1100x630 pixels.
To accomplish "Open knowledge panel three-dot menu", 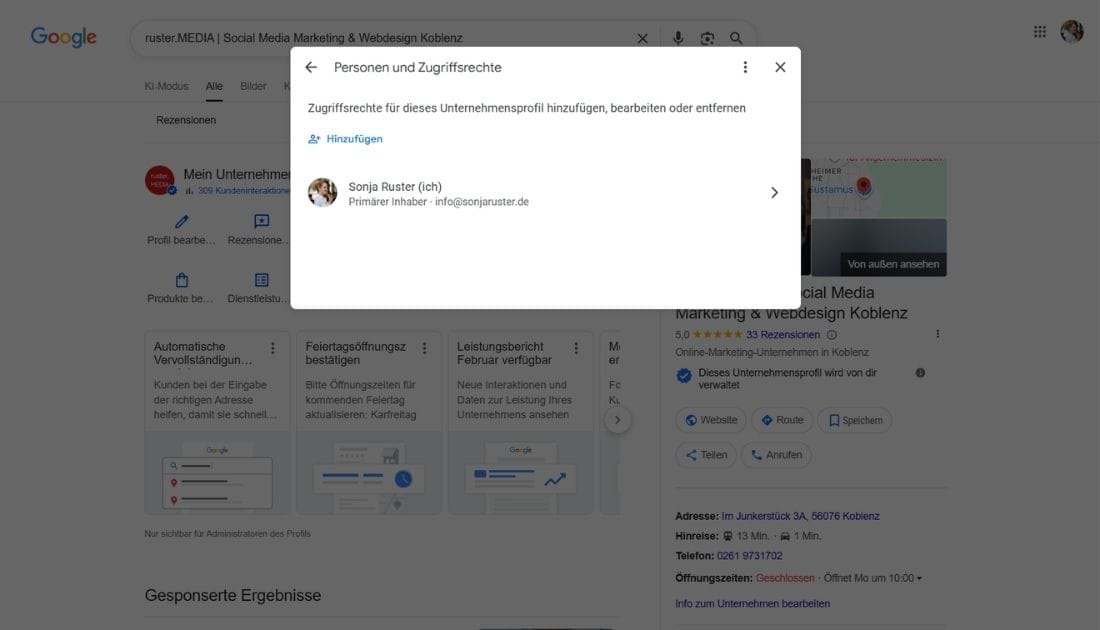I will pyautogui.click(x=937, y=334).
